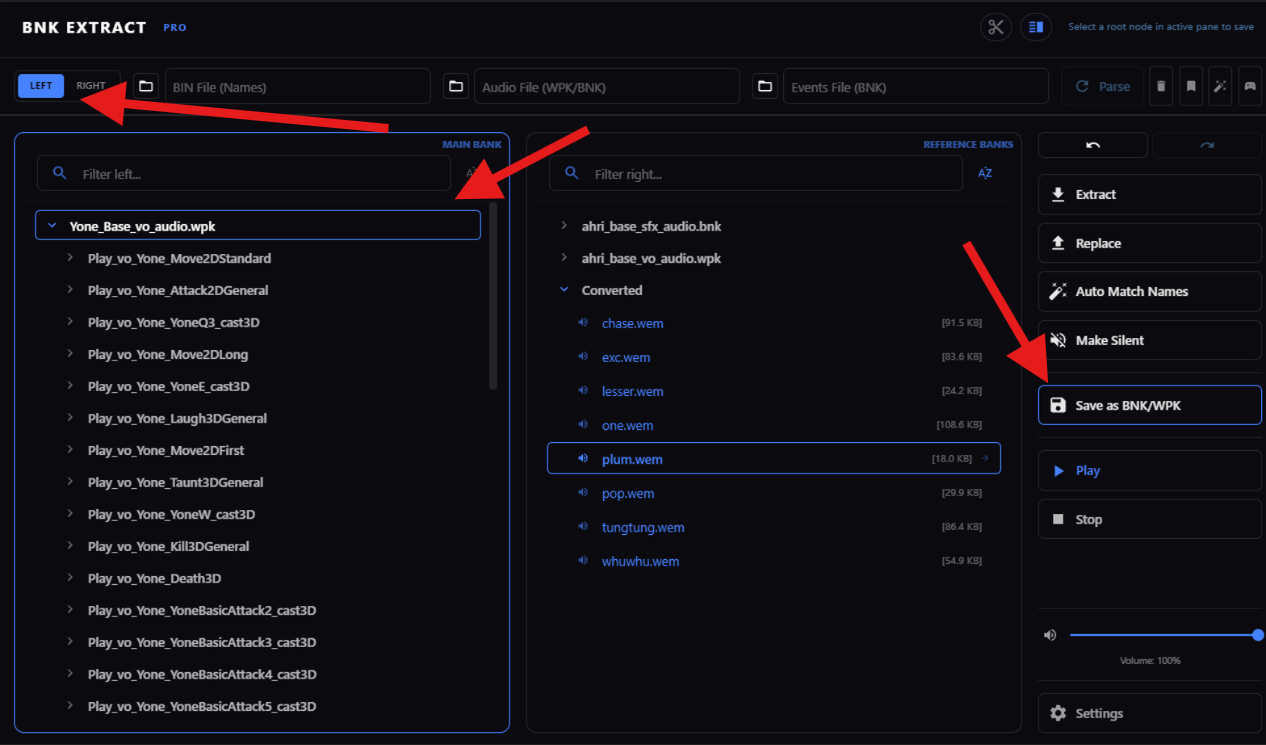Expand ahri_base_sfx_audio.bnk node

click(x=564, y=226)
